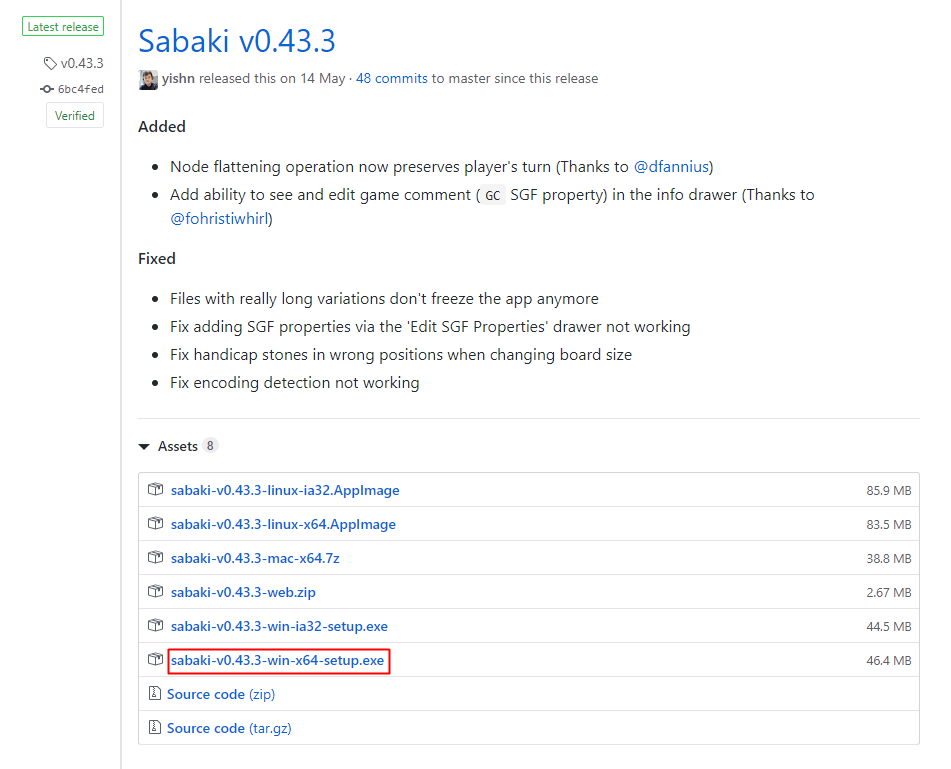Image resolution: width=951 pixels, height=769 pixels.
Task: Open @dfannius user mention
Action: pos(671,167)
